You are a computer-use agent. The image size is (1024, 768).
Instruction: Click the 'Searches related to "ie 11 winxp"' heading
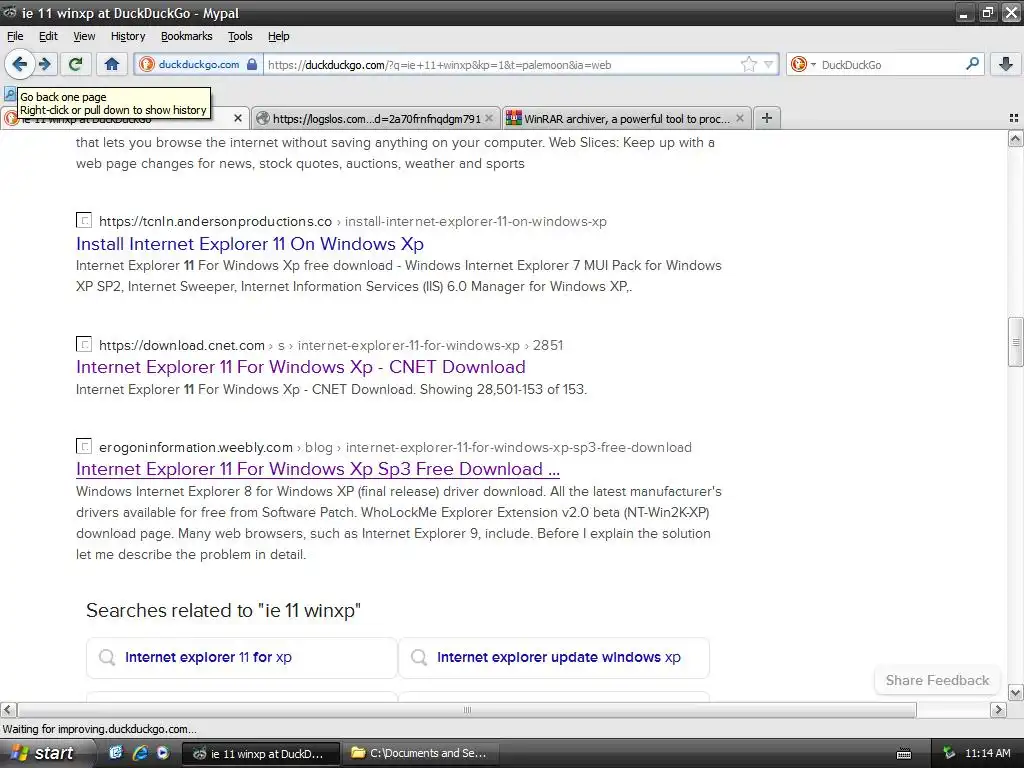[223, 611]
